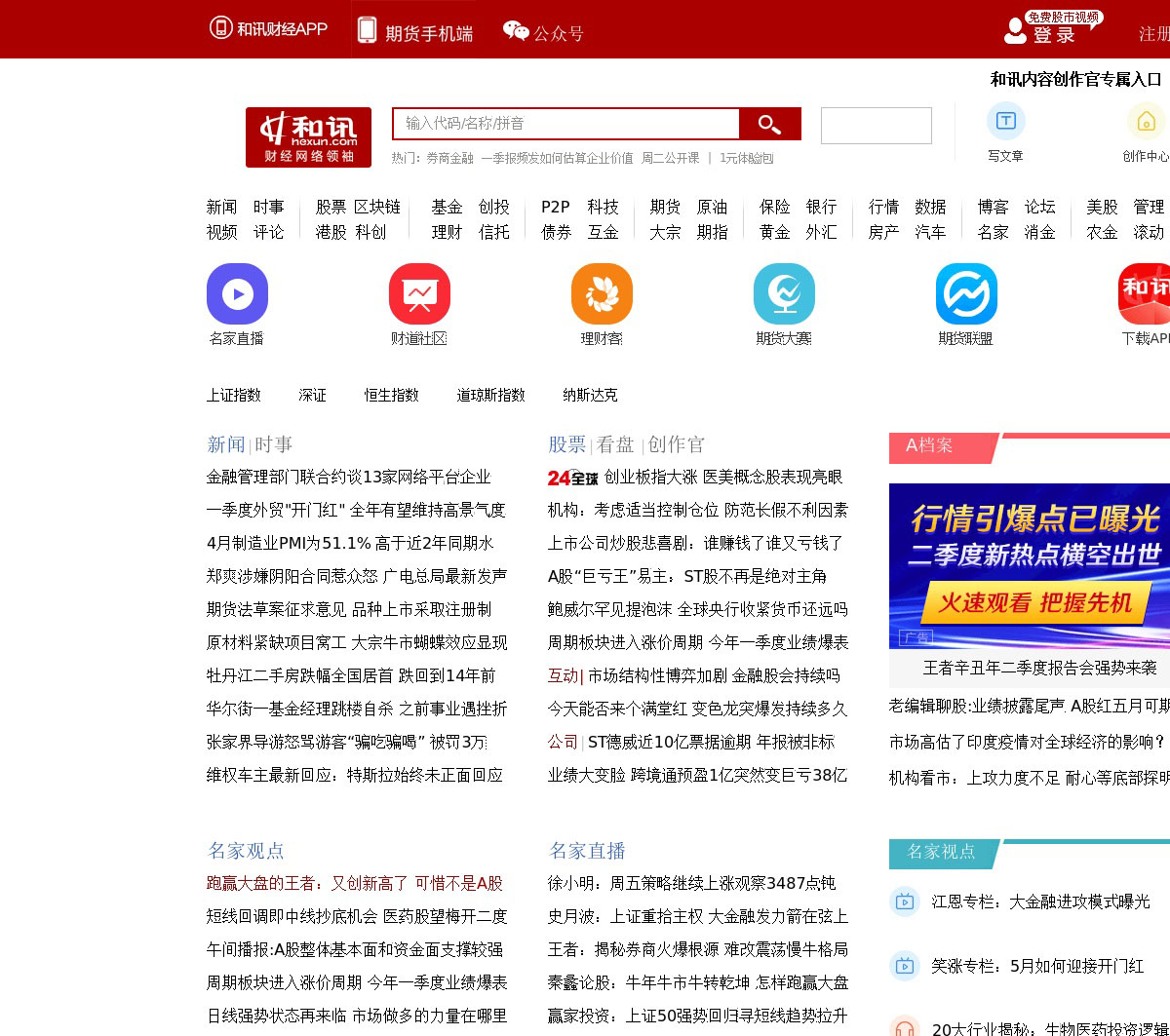This screenshot has width=1170, height=1036.
Task: Open the 期货联盟 blue icon
Action: (966, 294)
